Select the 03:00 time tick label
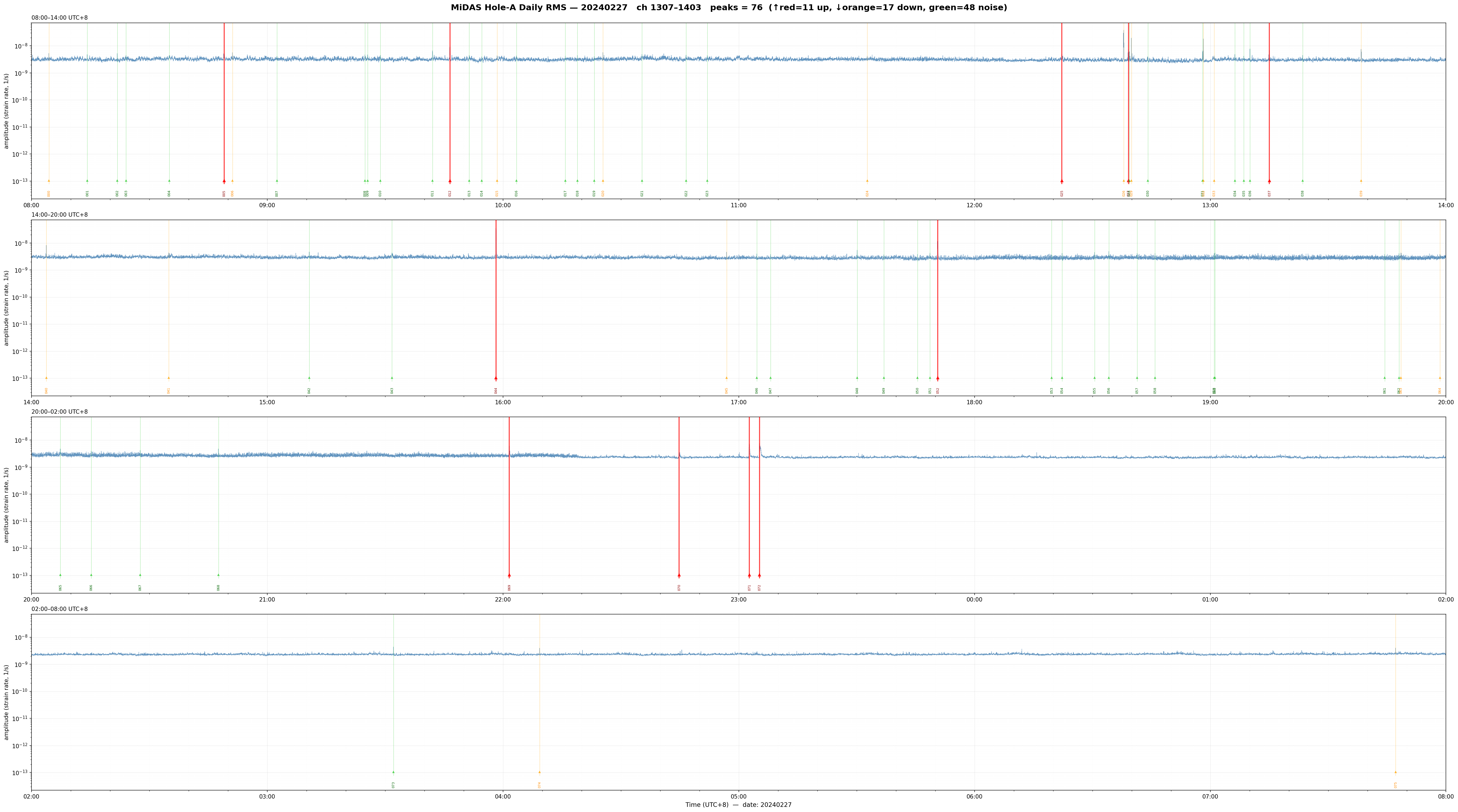The image size is (1458, 812). [267, 797]
